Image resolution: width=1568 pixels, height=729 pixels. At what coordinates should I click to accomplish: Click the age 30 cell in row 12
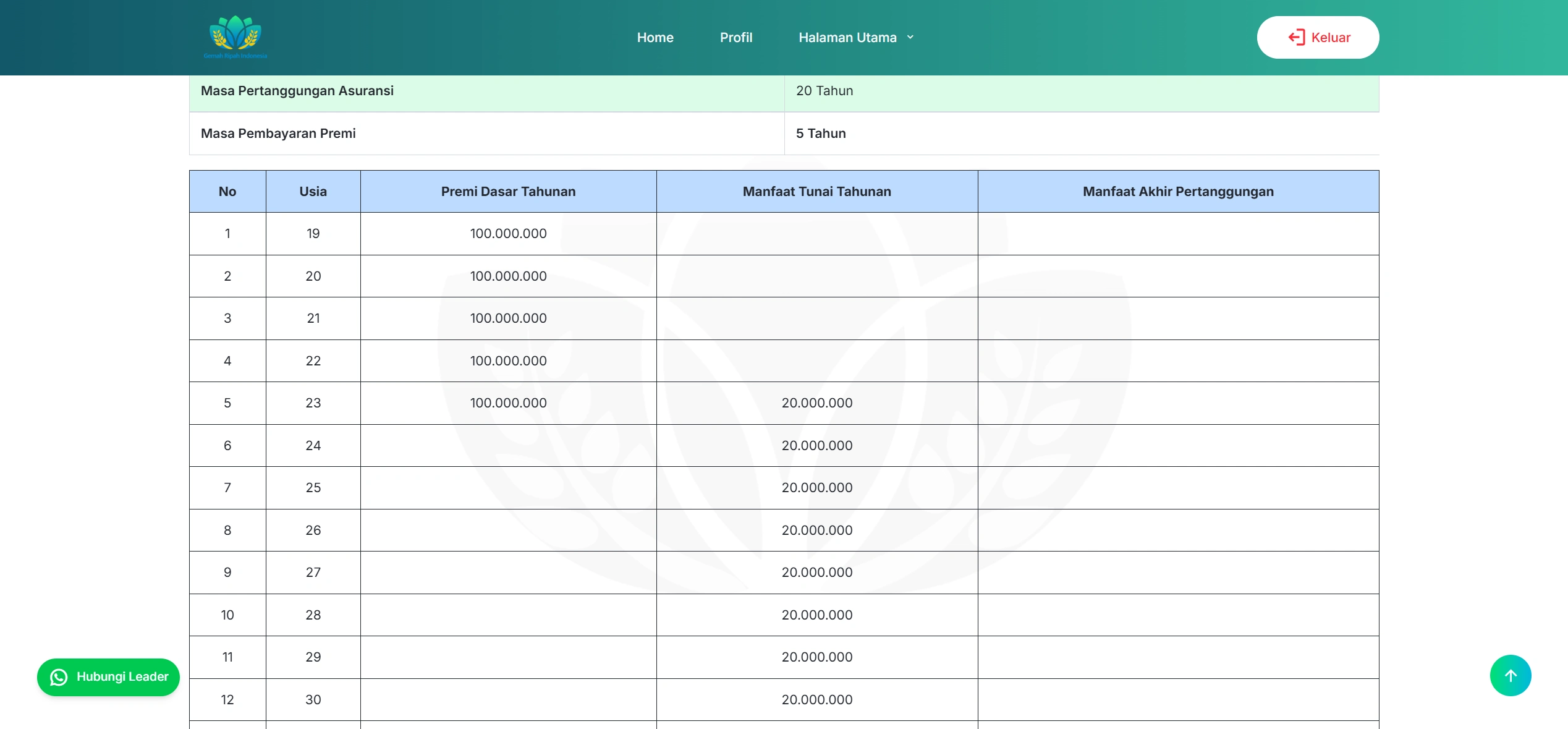coord(313,700)
